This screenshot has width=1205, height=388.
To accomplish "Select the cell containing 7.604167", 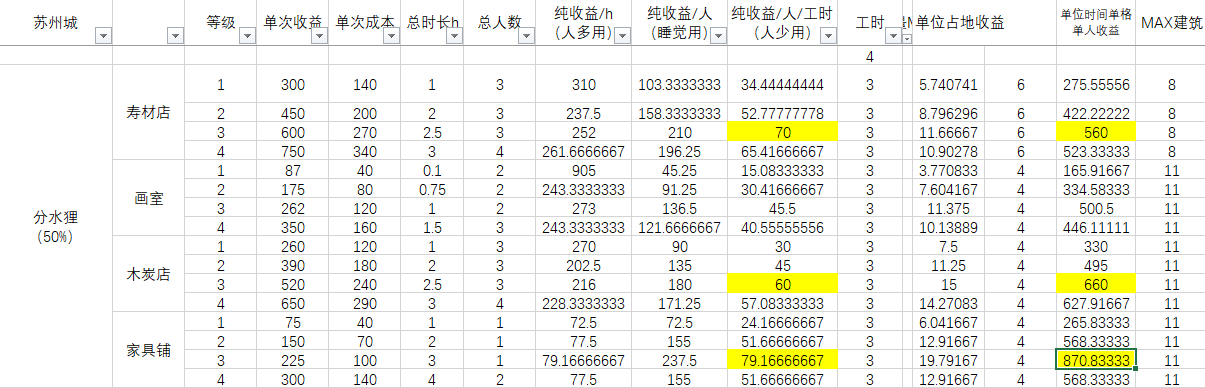I will (x=949, y=189).
